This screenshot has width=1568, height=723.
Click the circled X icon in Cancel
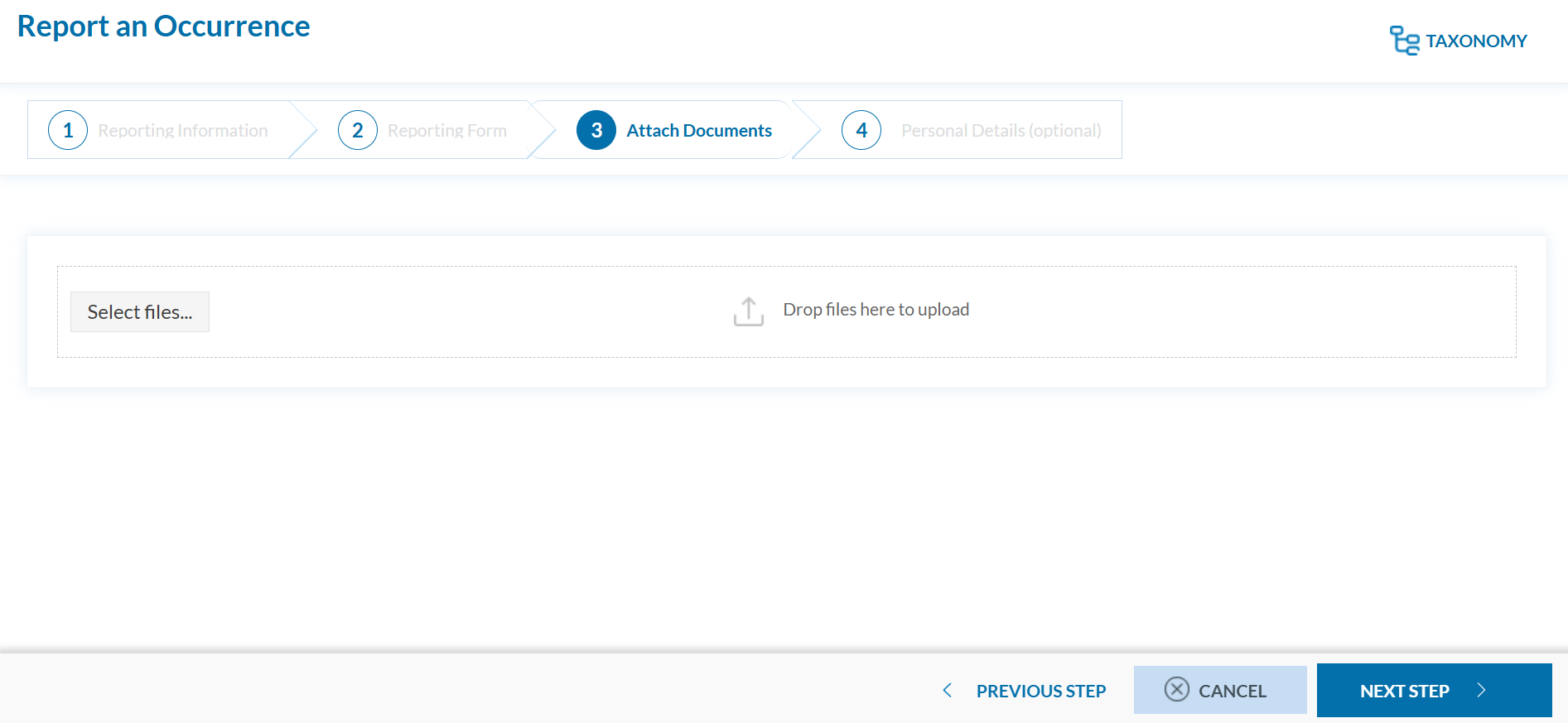coord(1177,689)
